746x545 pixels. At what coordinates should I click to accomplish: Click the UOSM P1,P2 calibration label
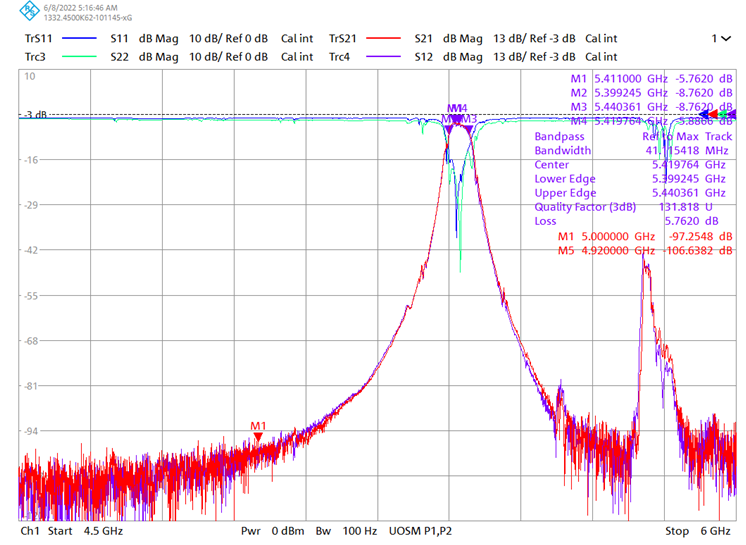[x=420, y=531]
